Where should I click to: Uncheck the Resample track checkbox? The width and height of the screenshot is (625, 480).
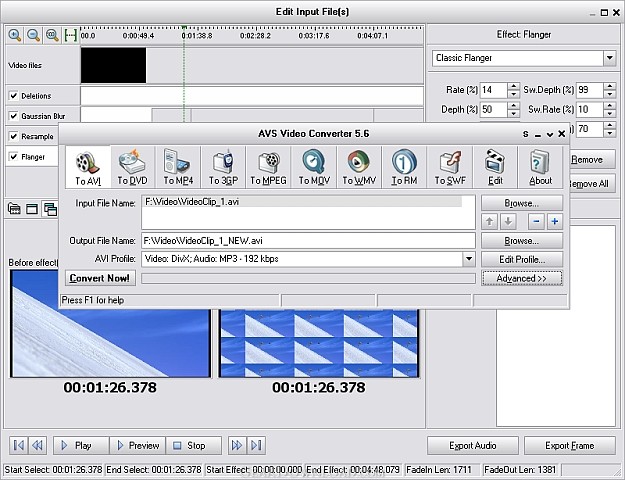[x=14, y=136]
